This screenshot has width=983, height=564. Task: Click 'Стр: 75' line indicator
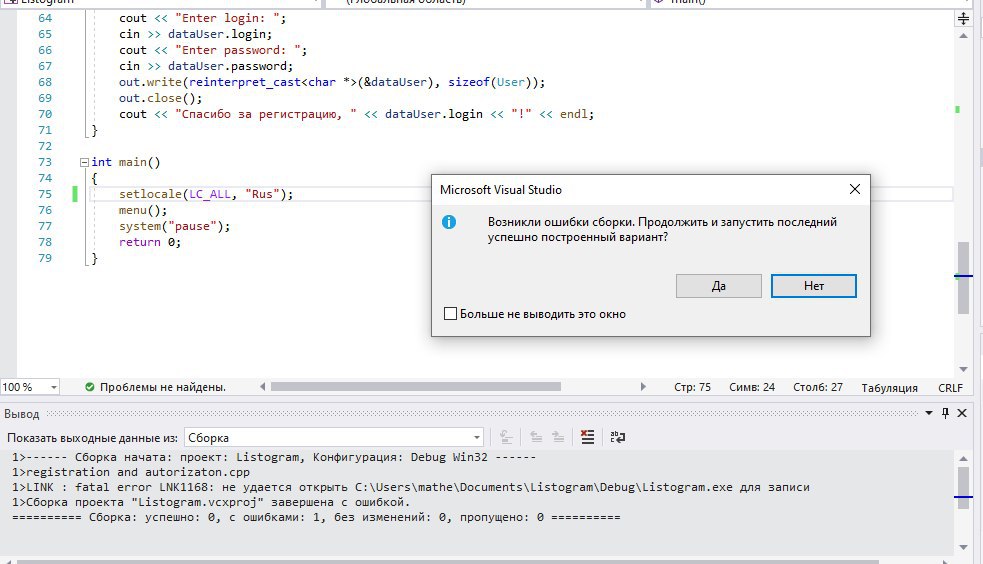click(x=692, y=387)
